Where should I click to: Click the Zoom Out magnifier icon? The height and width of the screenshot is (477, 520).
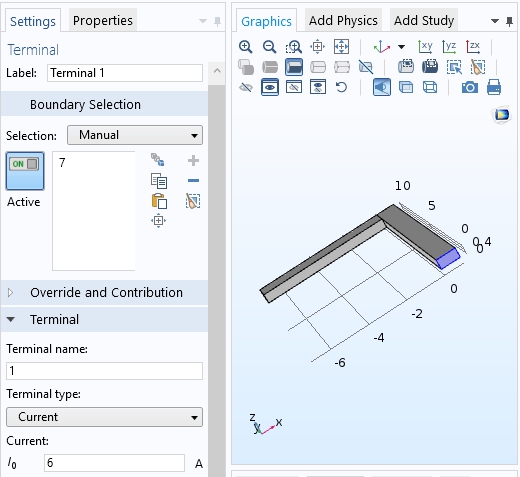point(269,47)
